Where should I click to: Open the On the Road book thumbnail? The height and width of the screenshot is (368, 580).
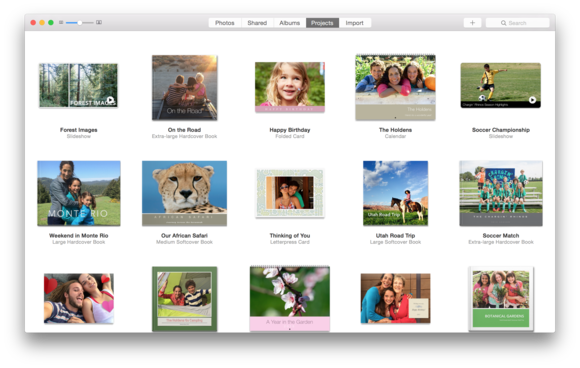point(185,88)
